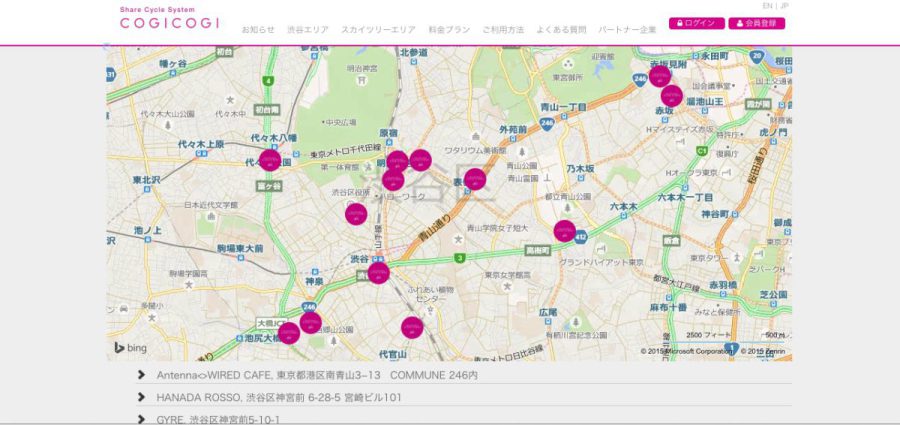The height and width of the screenshot is (425, 900).
Task: Switch language to JP
Action: click(785, 6)
